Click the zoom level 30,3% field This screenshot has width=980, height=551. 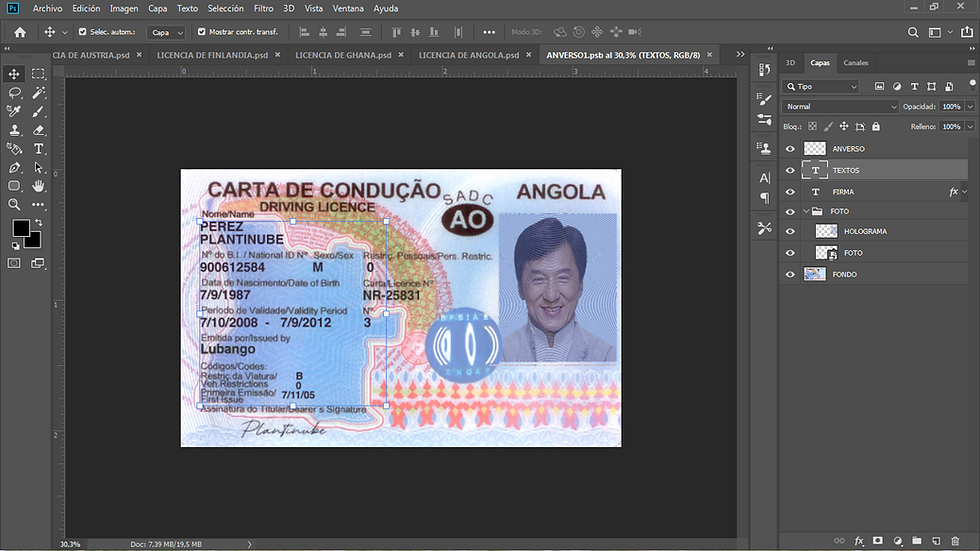(x=71, y=544)
